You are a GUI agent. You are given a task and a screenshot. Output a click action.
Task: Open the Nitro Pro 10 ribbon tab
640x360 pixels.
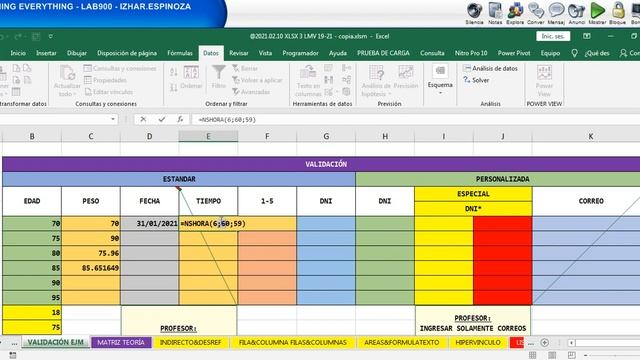(x=471, y=53)
